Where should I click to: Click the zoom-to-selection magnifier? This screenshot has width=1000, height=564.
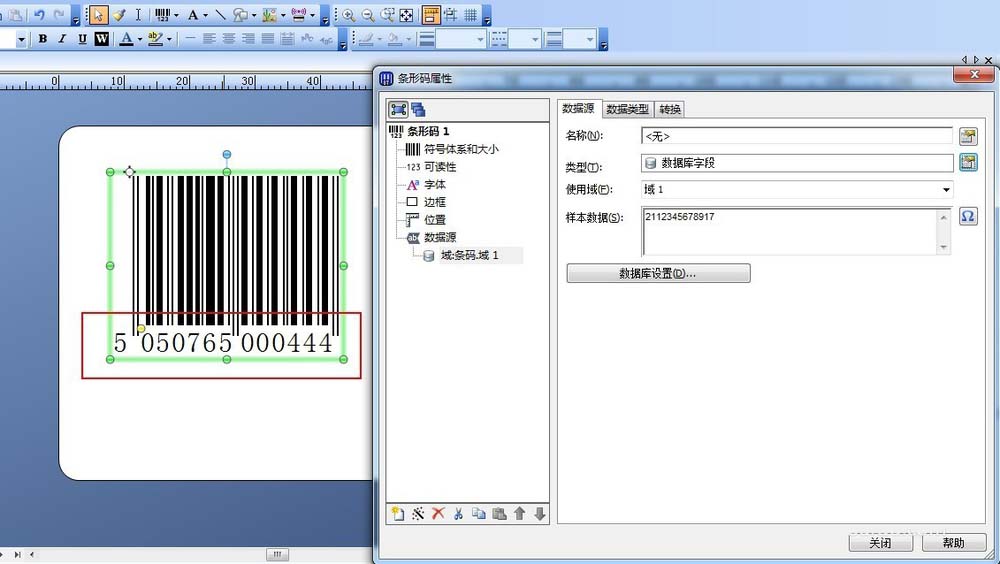[387, 15]
